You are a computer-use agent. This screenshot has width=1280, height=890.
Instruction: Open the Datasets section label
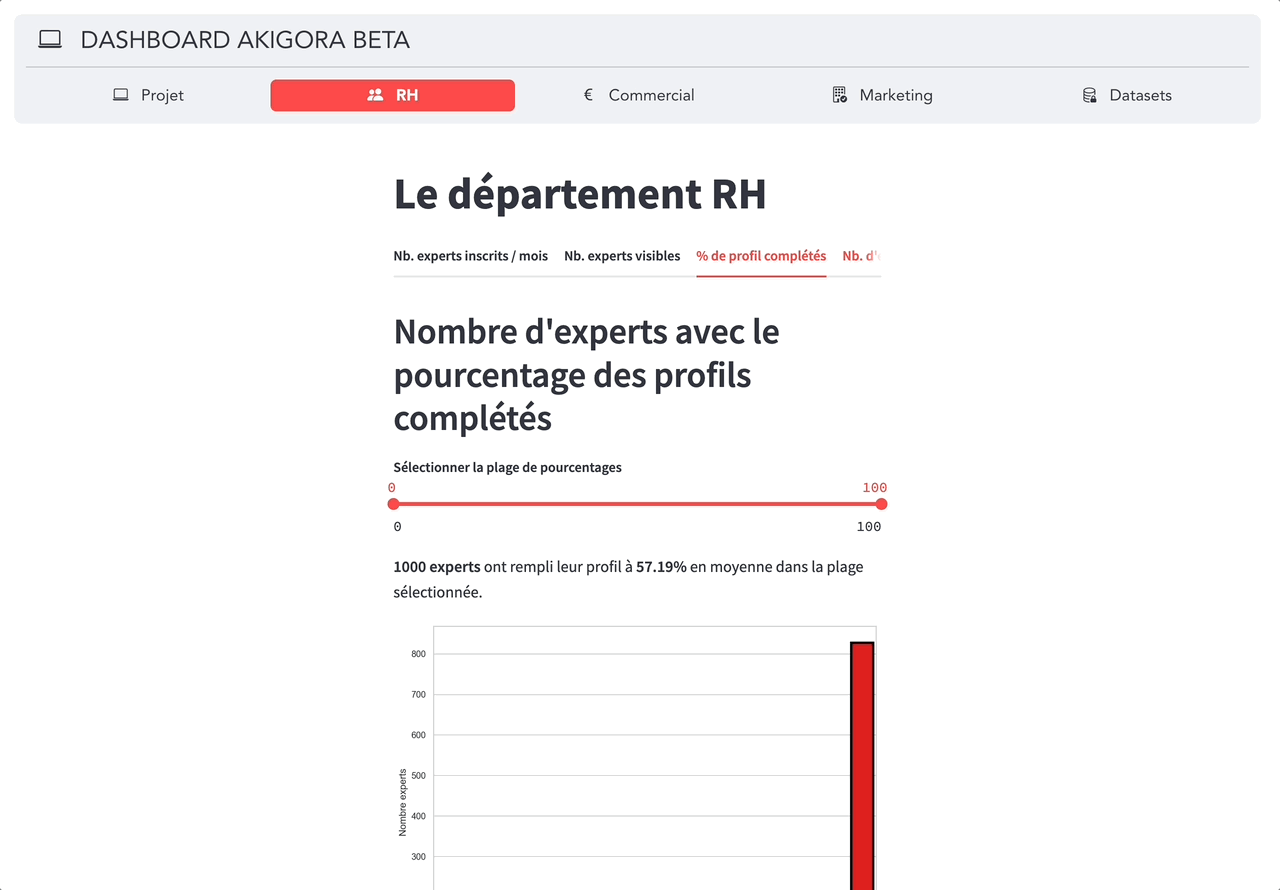click(x=1140, y=95)
